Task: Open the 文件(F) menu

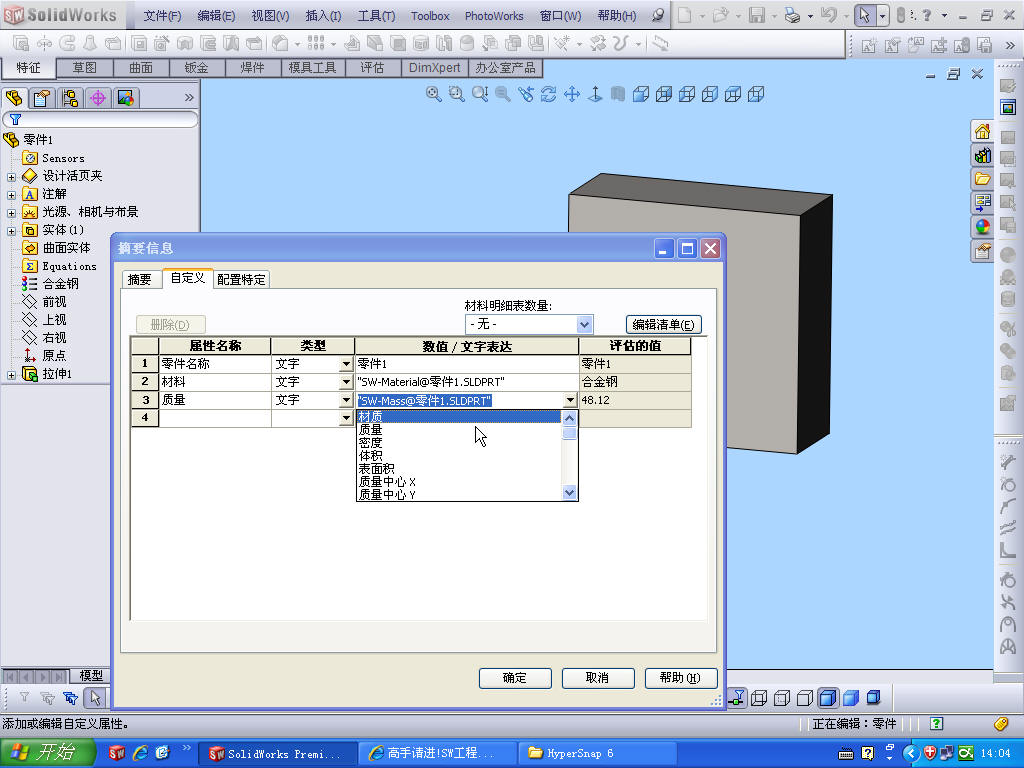Action: (x=162, y=16)
